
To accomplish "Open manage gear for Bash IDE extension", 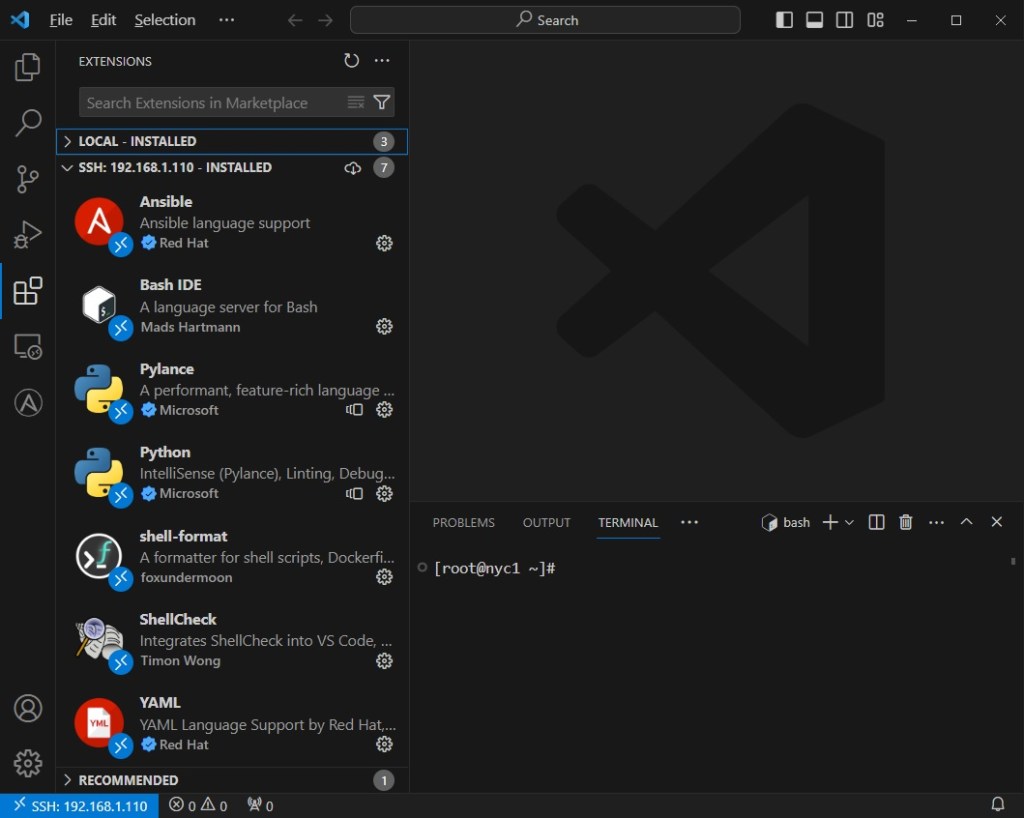I will (384, 326).
